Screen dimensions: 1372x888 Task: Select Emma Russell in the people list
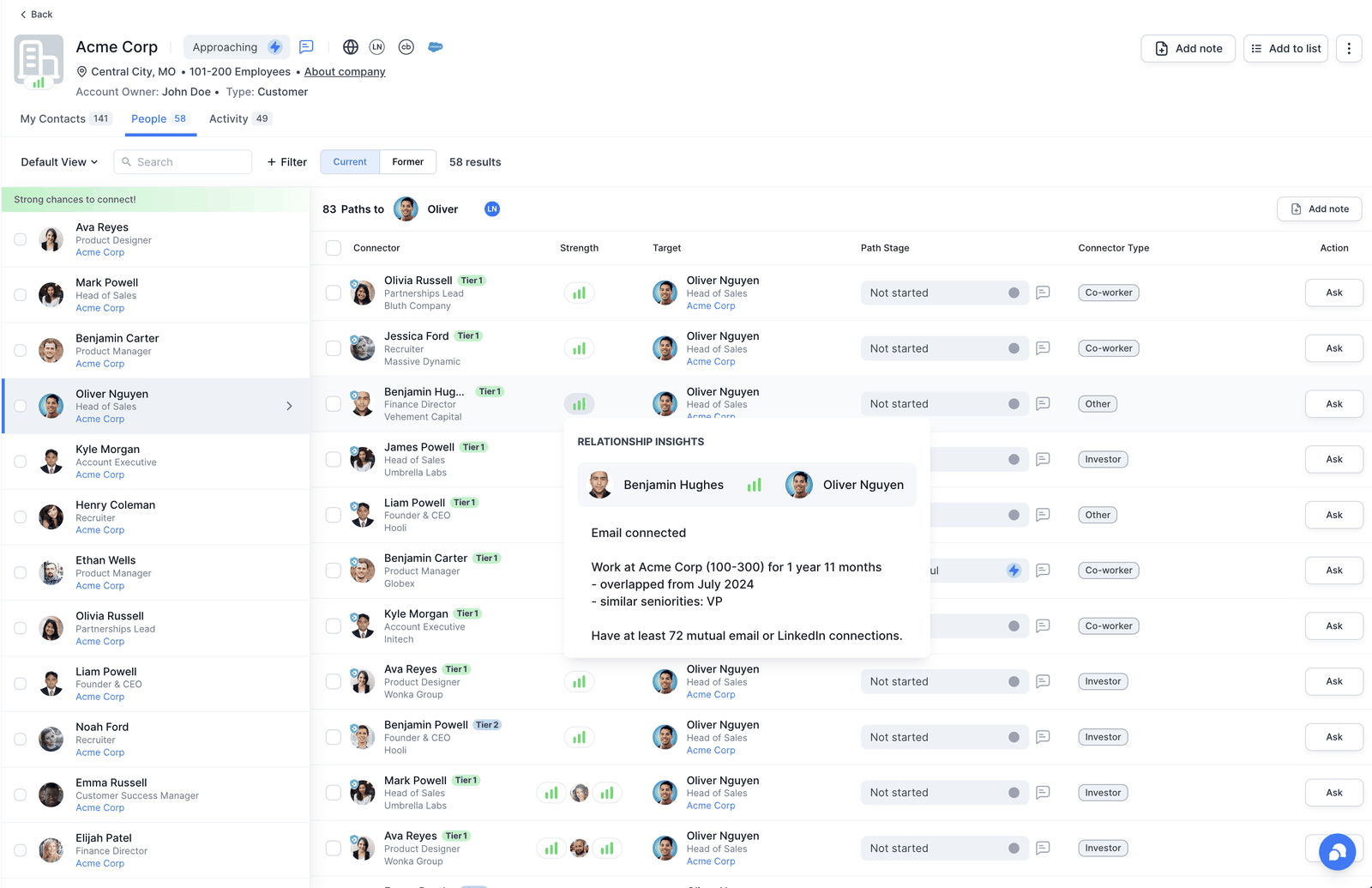(x=155, y=794)
